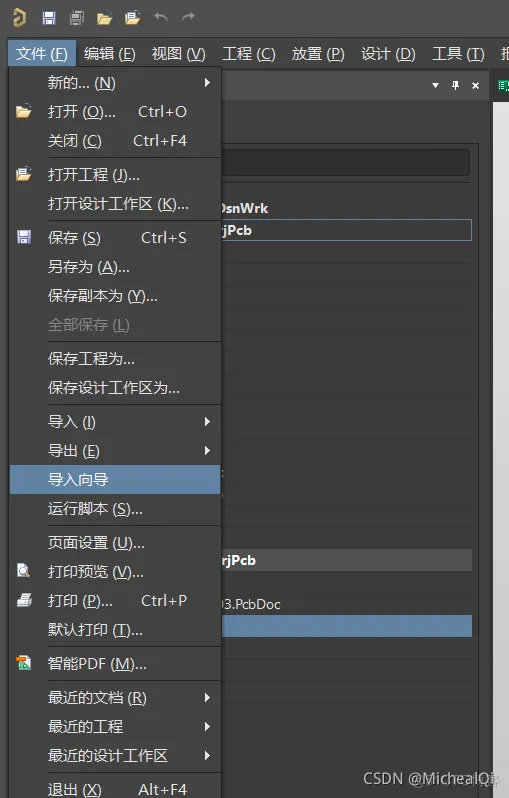The image size is (509, 798).
Task: Close the panel with the X icon
Action: pos(475,86)
